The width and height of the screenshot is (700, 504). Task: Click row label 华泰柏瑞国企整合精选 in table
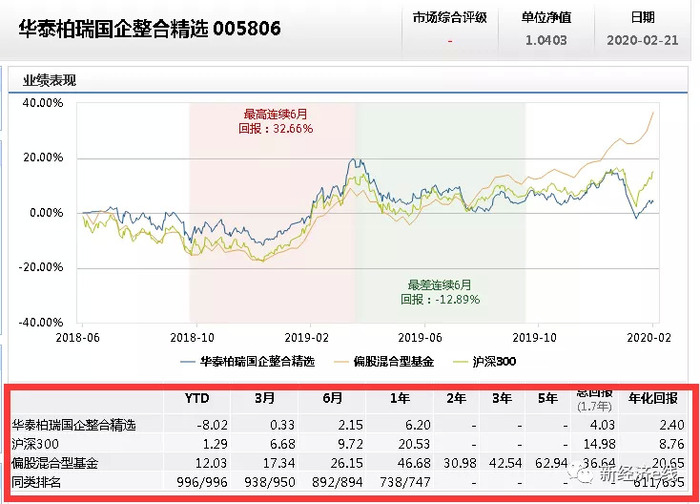(73, 425)
